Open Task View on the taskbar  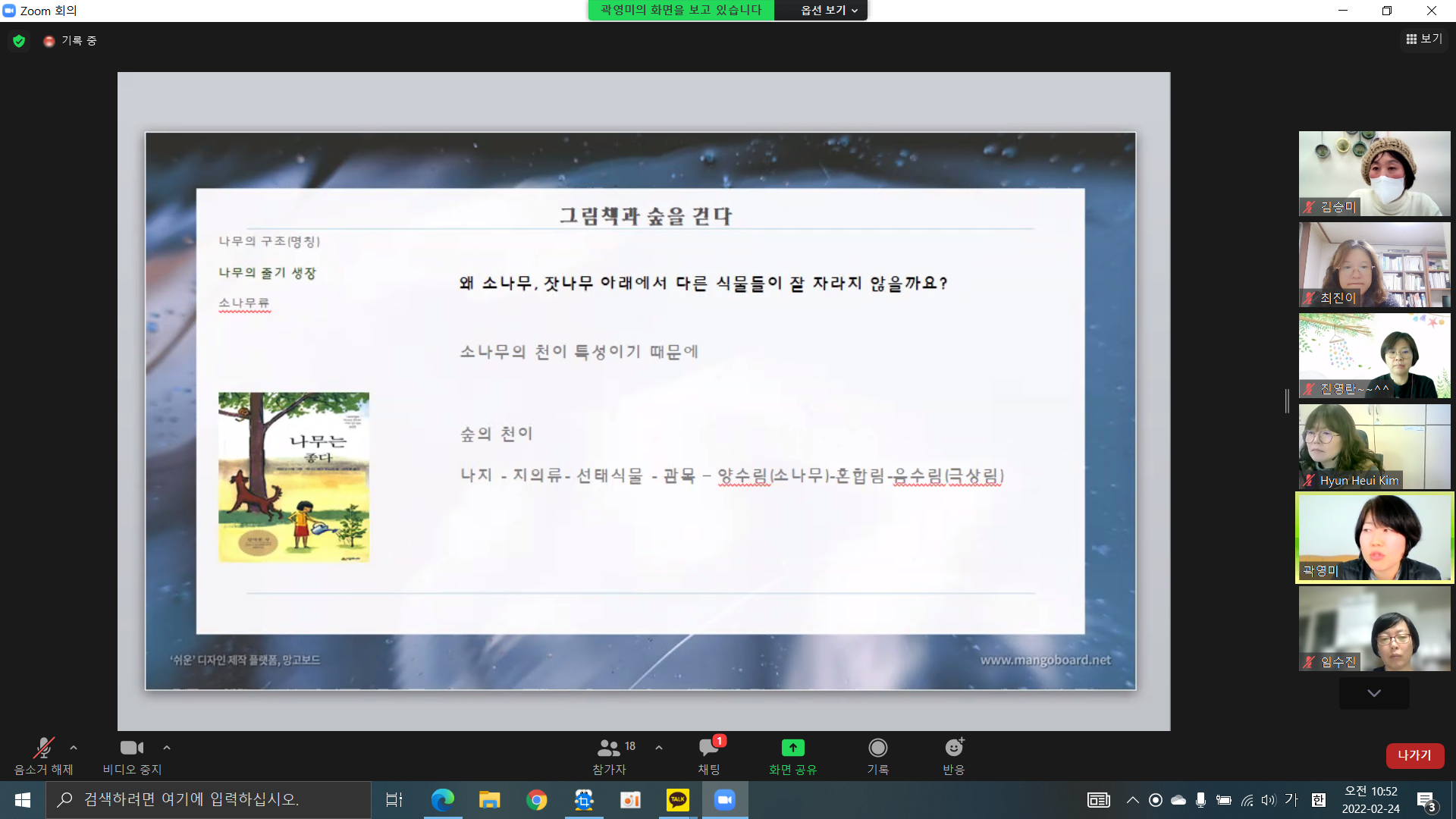click(x=394, y=800)
